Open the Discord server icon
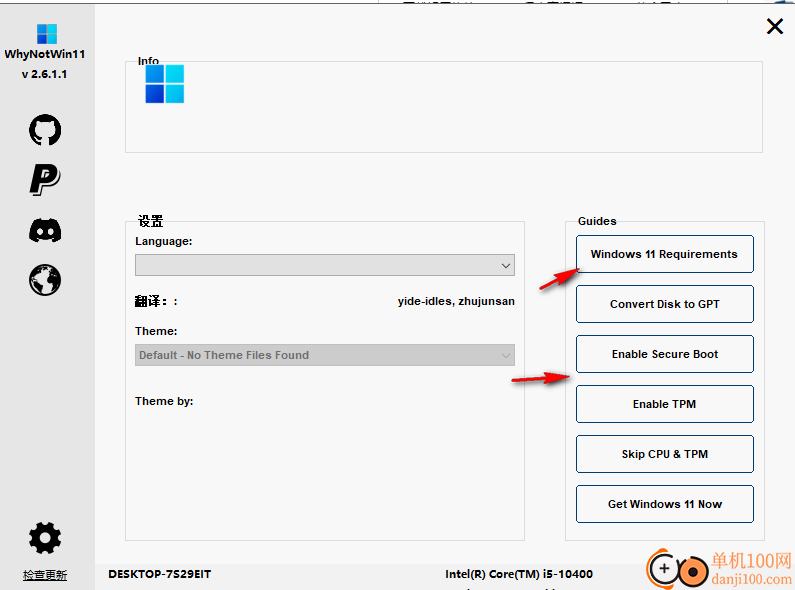Screen dimensions: 795x590 [45, 231]
